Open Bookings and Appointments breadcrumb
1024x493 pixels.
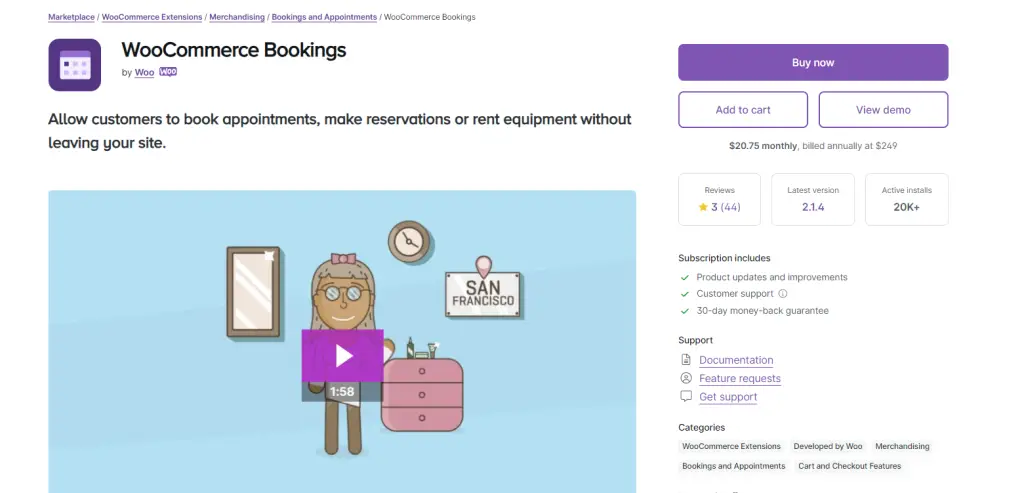click(324, 17)
